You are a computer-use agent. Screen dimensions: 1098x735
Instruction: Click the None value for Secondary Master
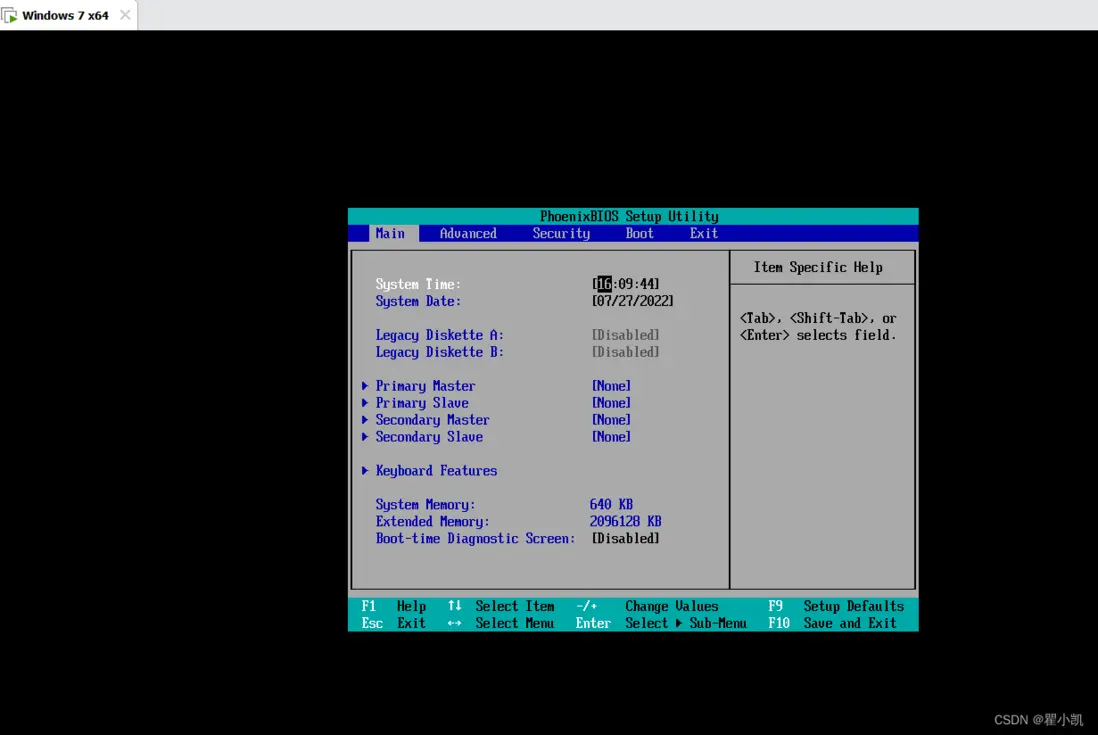pyautogui.click(x=611, y=419)
